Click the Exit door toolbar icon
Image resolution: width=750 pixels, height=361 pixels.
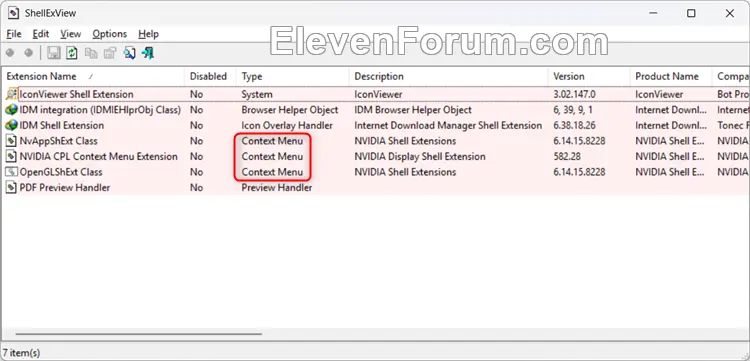(148, 53)
